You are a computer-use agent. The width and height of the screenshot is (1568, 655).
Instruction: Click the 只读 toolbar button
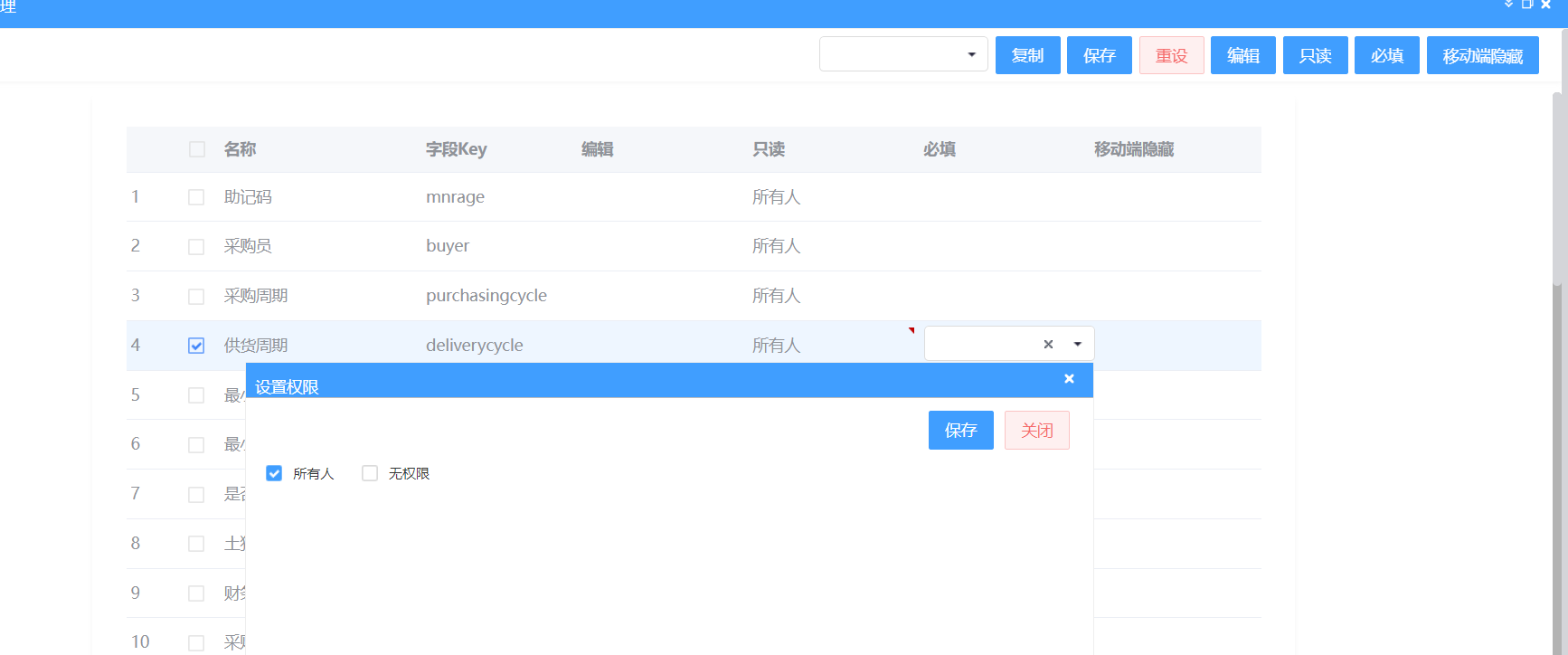pyautogui.click(x=1315, y=55)
